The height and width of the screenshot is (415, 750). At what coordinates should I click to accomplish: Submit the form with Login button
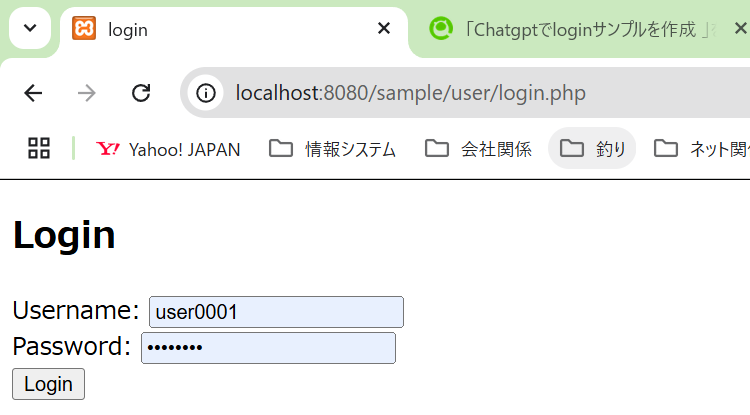point(48,384)
